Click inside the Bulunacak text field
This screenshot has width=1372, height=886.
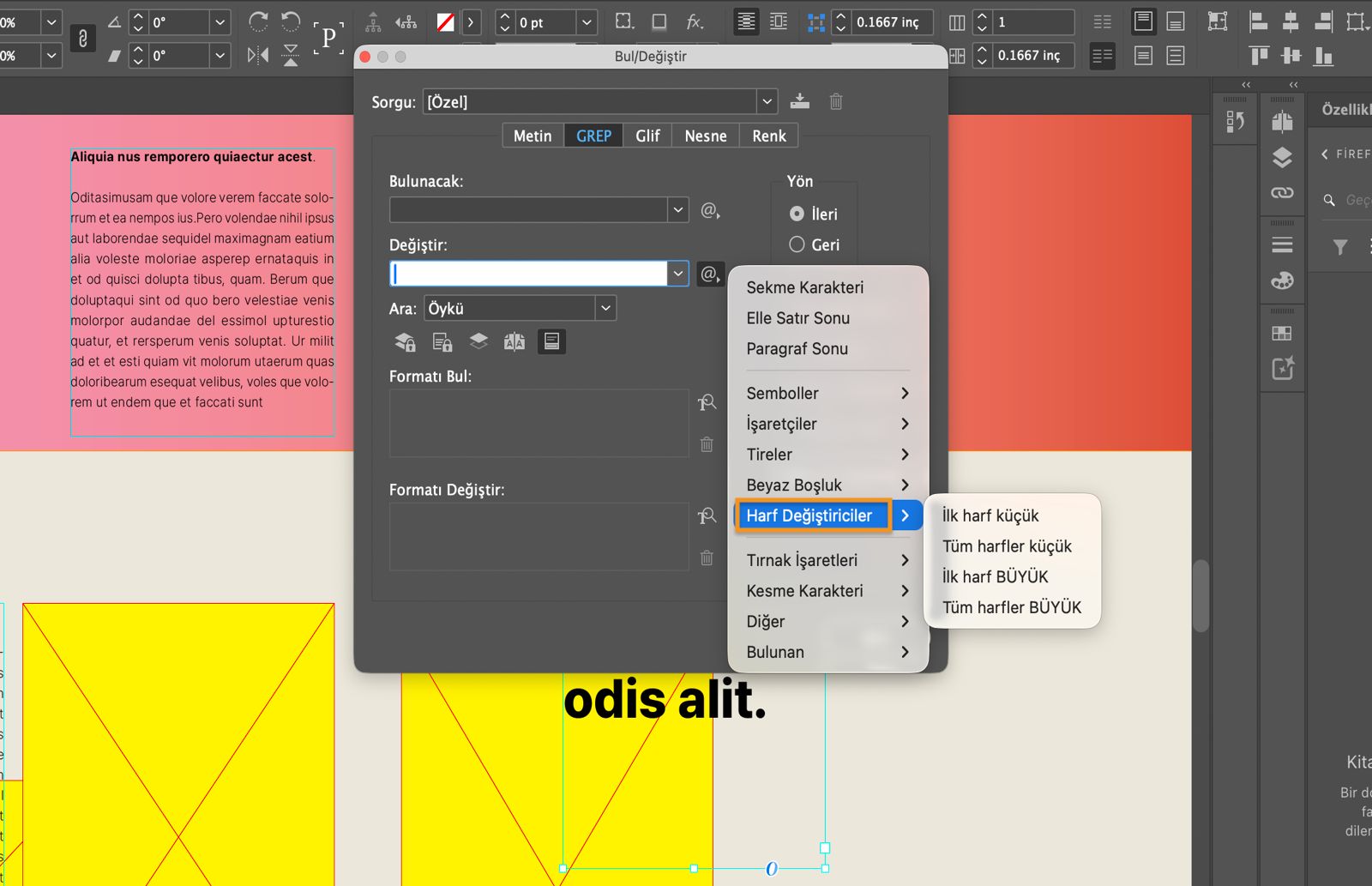[x=528, y=210]
